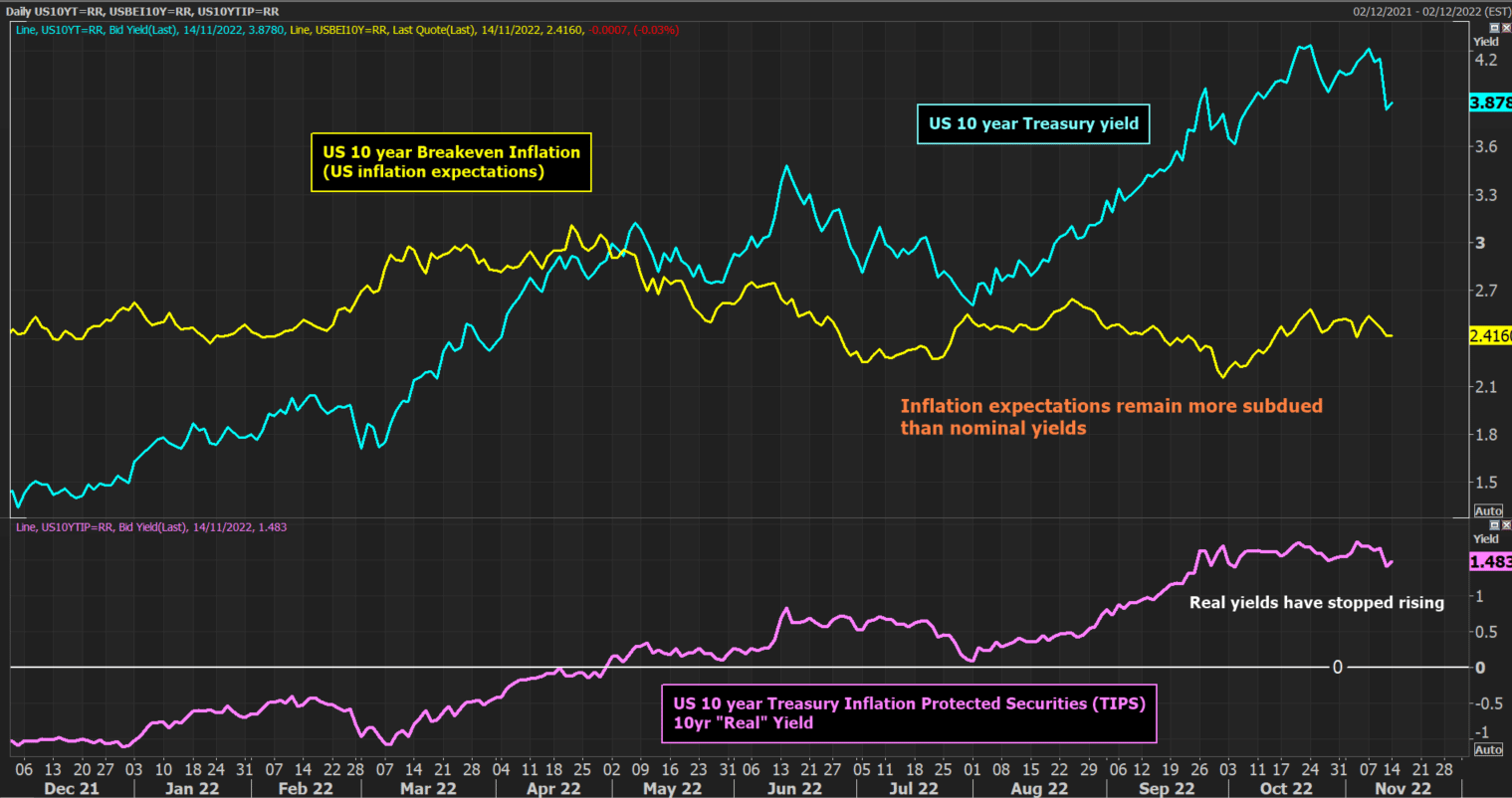1512x798 pixels.
Task: Maximize the TIPS real yield pane
Action: coord(1494,524)
